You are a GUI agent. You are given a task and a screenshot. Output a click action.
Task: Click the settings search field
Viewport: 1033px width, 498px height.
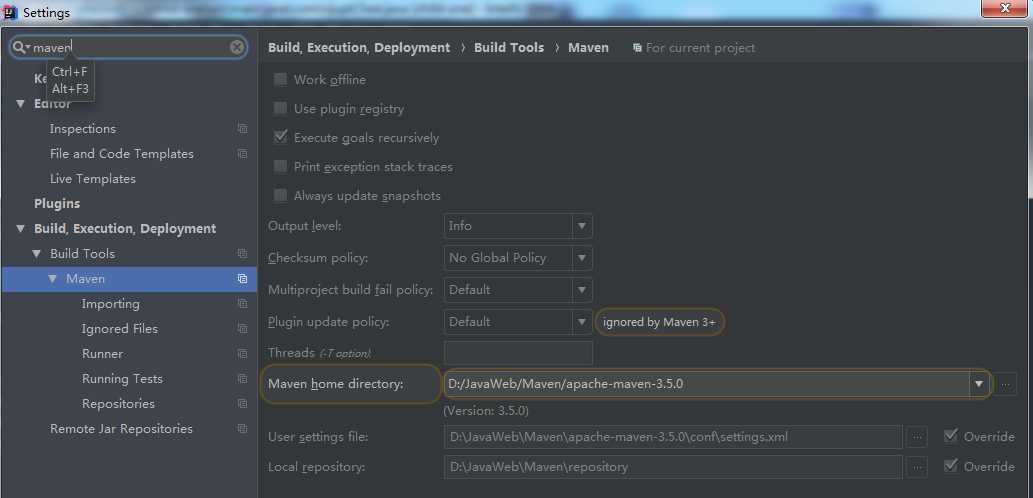[x=129, y=47]
